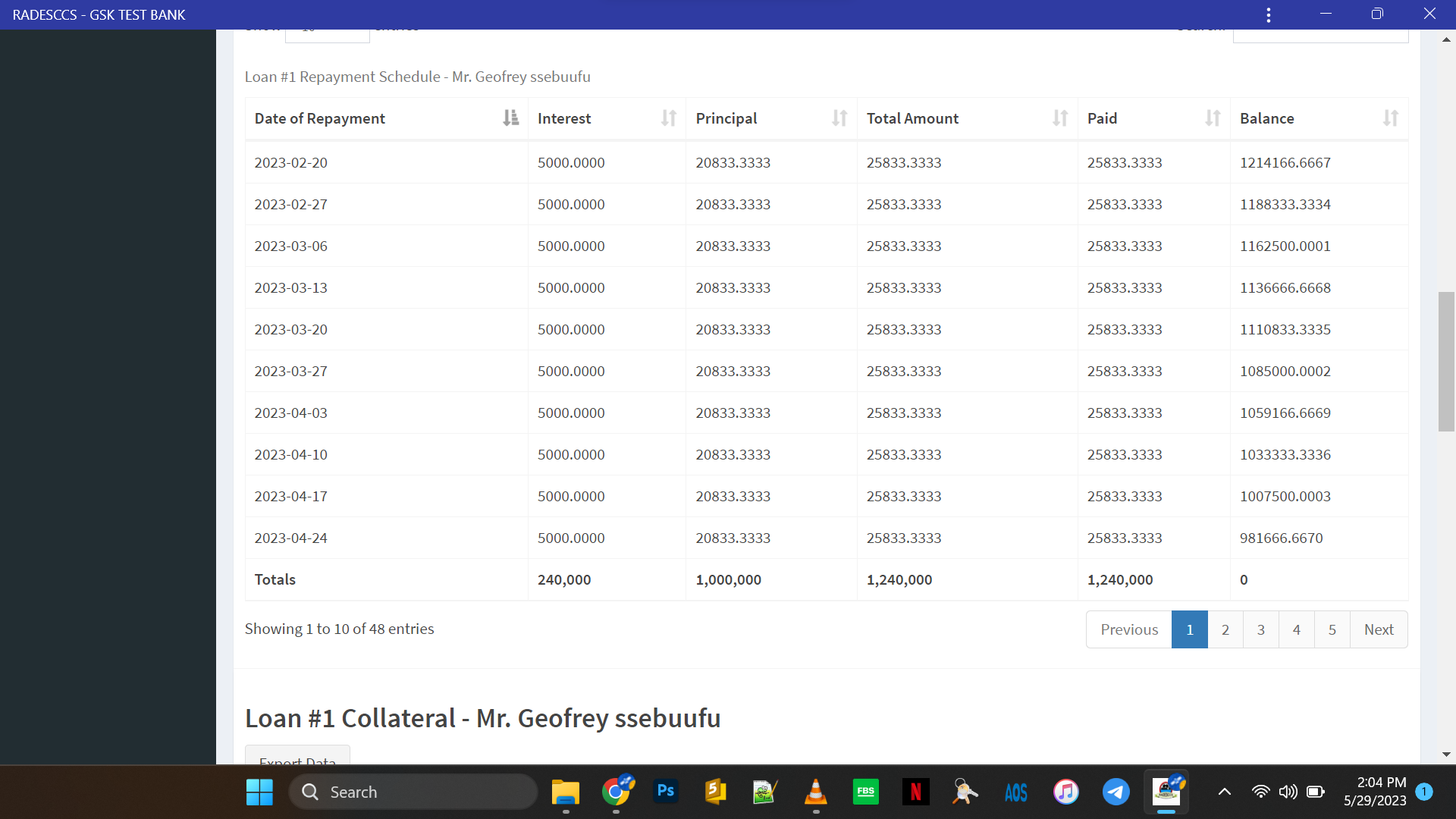Image resolution: width=1456 pixels, height=819 pixels.
Task: Click the Principal column sort arrows
Action: click(x=839, y=118)
